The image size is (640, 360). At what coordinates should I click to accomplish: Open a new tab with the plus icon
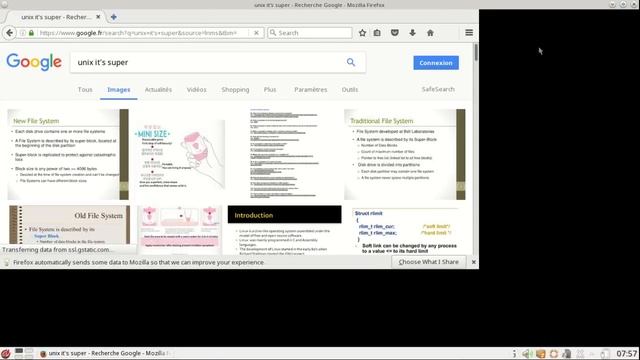tap(113, 17)
